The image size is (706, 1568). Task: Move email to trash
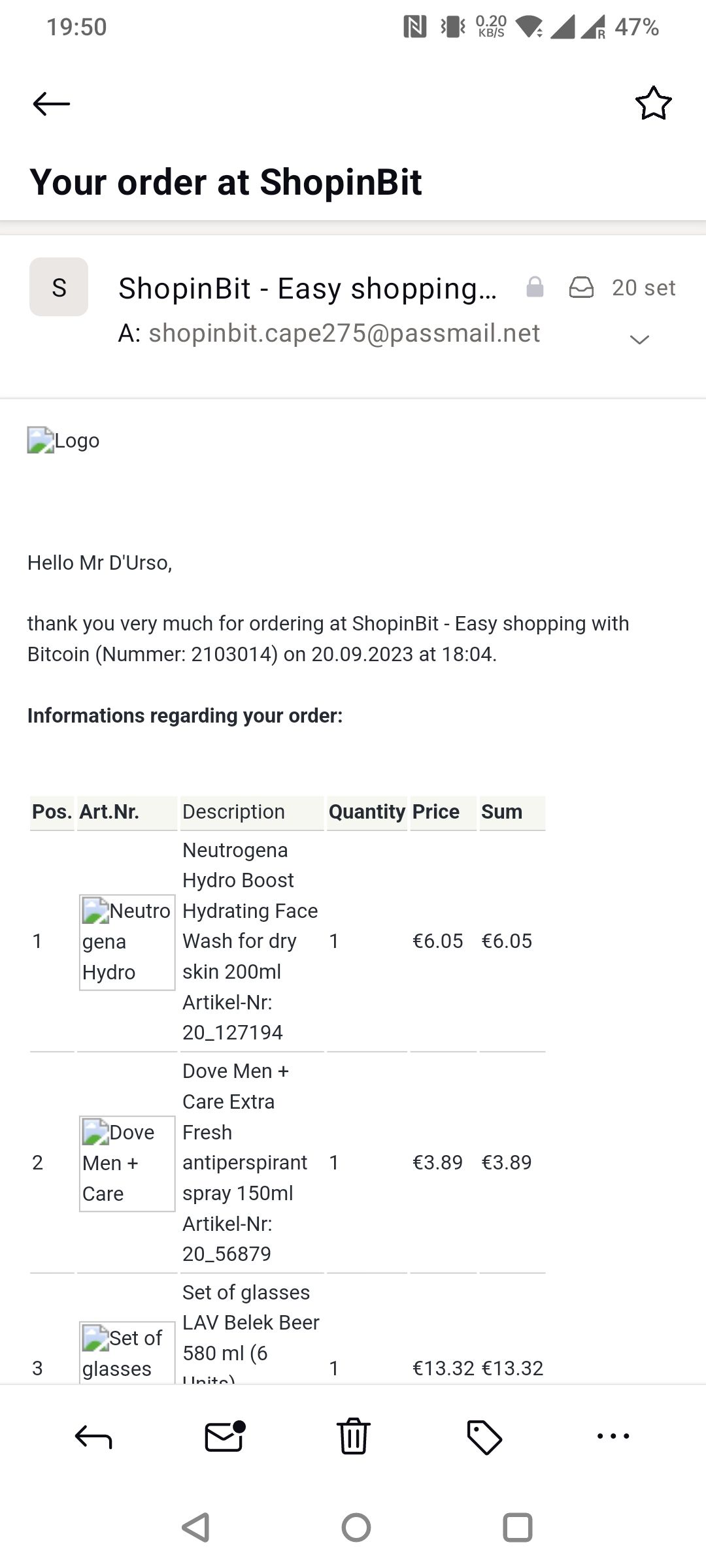click(x=354, y=1436)
